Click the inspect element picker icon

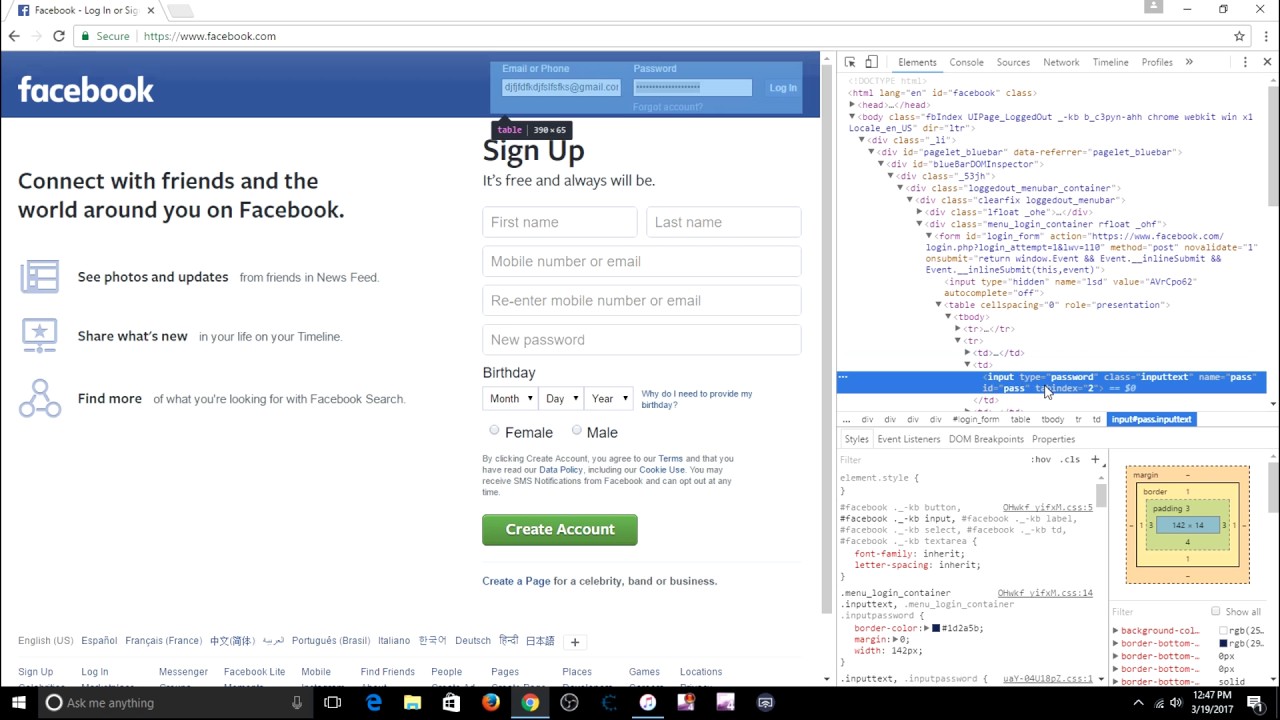click(850, 62)
